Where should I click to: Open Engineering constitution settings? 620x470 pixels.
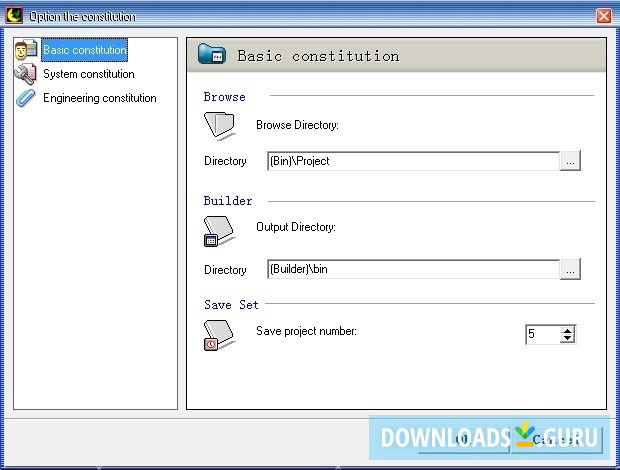[100, 98]
